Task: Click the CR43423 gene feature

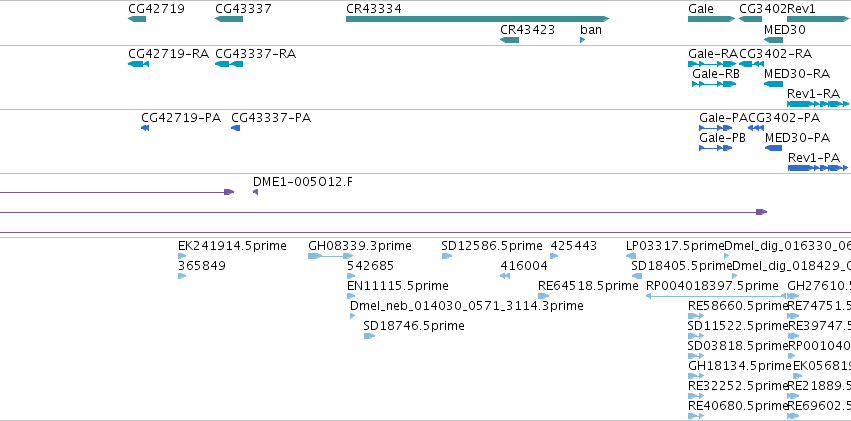Action: (509, 40)
